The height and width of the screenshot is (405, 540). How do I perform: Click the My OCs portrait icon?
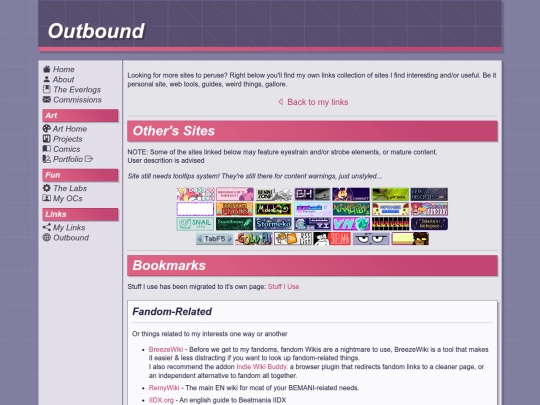tap(46, 198)
